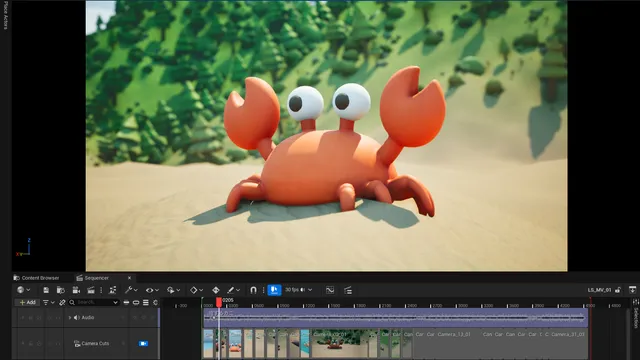Click the three stacked lines icon

point(146,302)
